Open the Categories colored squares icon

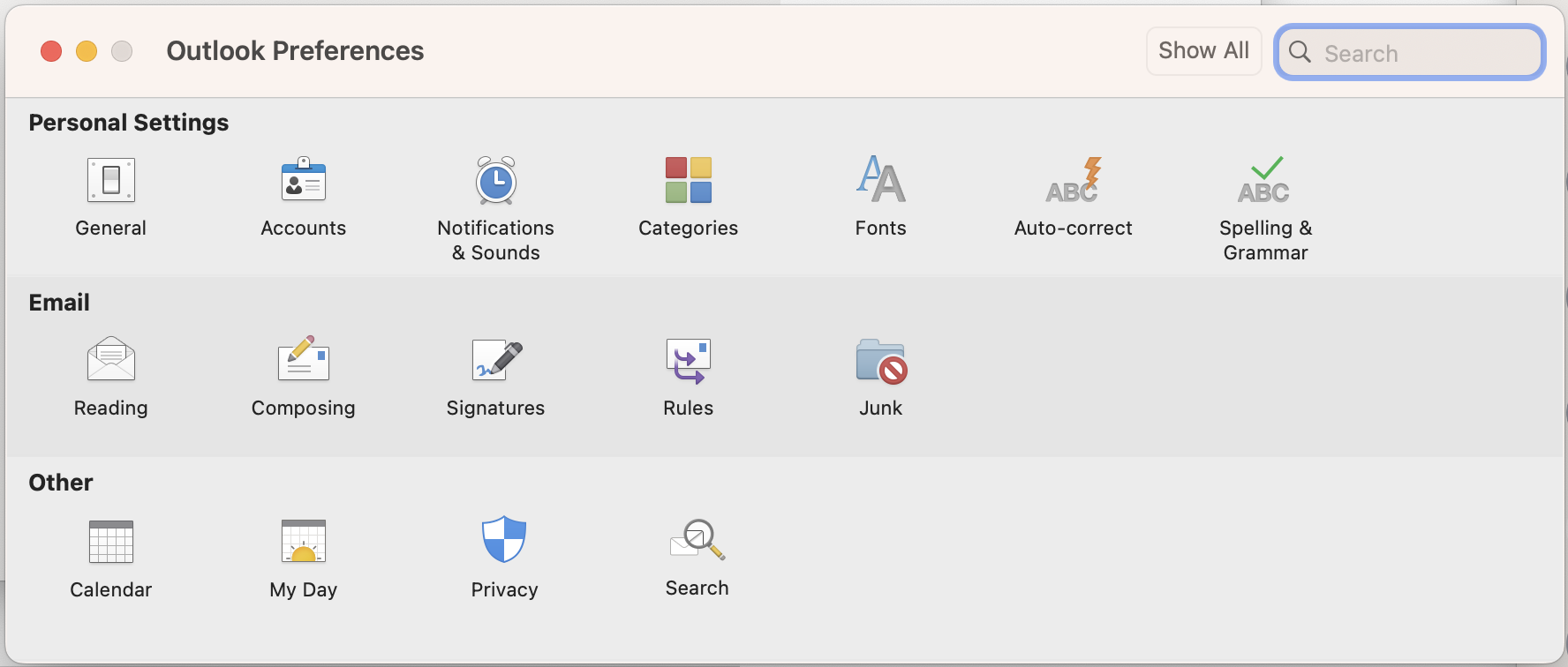click(689, 180)
